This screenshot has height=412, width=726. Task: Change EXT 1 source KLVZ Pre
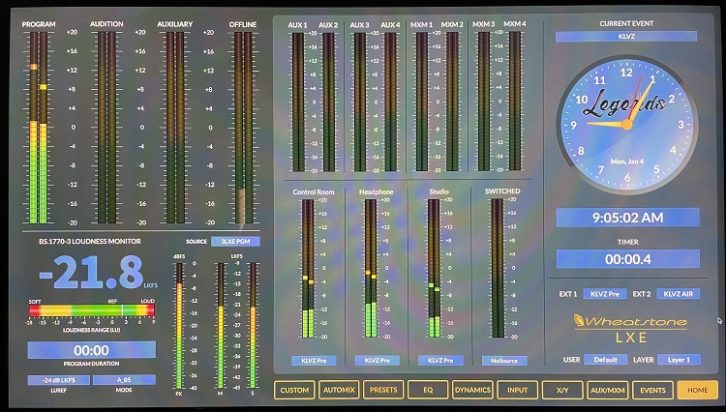tap(605, 293)
